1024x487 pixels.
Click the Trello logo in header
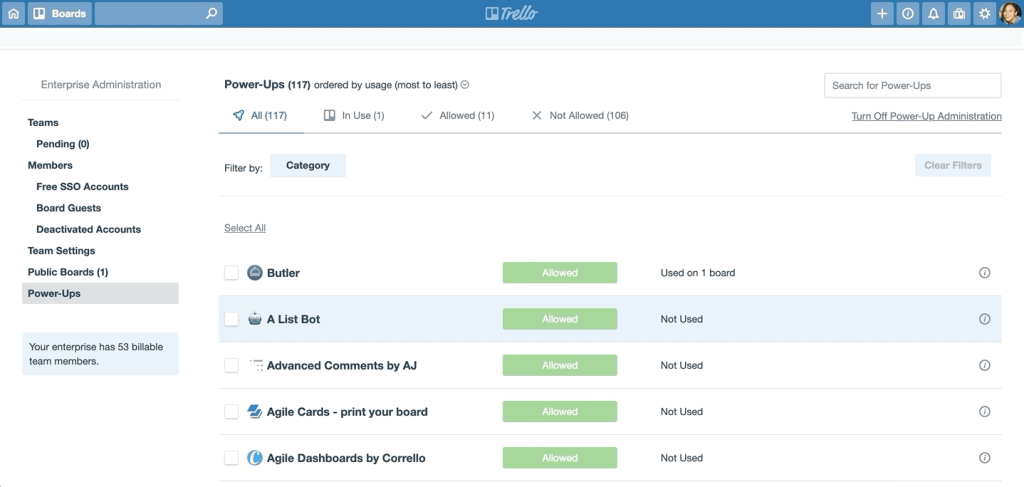point(512,14)
